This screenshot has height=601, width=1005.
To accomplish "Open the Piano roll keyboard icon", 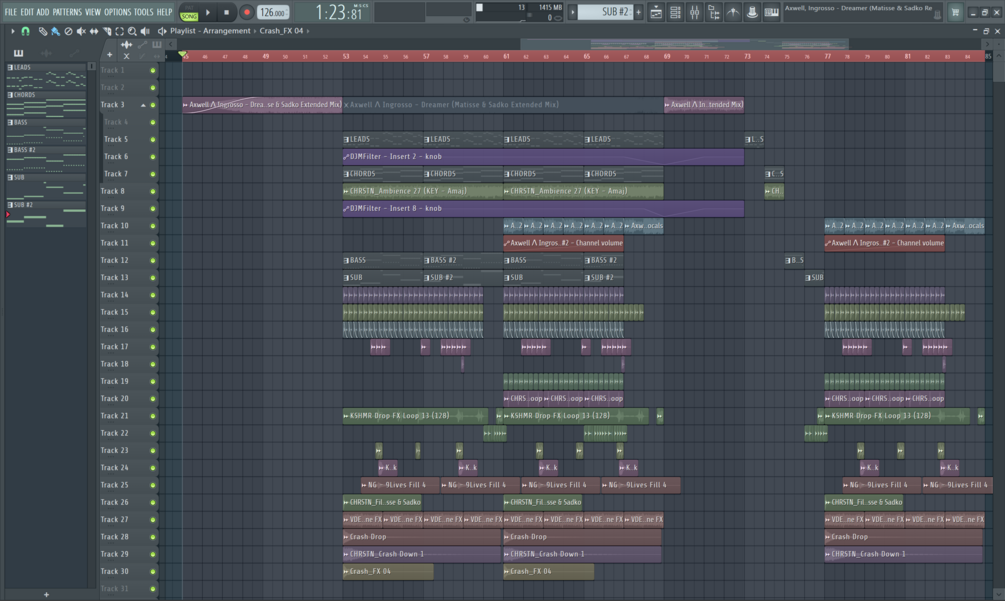I will coord(771,12).
